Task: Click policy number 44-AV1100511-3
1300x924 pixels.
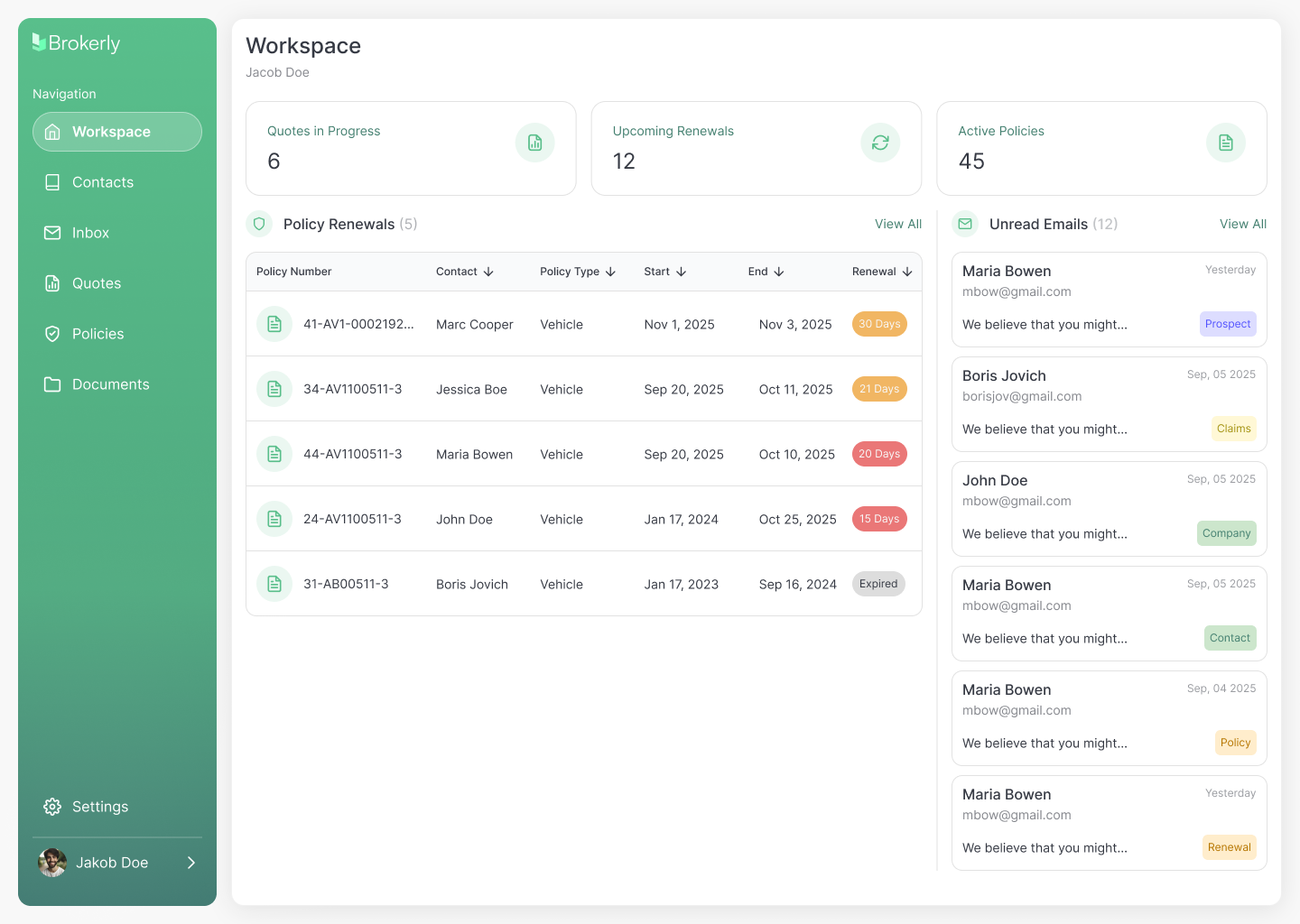Action: tap(353, 454)
